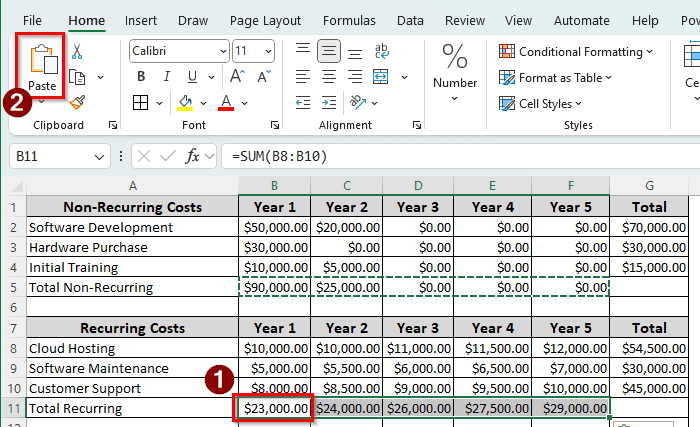This screenshot has height=427, width=700.
Task: Select column G header
Action: (649, 186)
